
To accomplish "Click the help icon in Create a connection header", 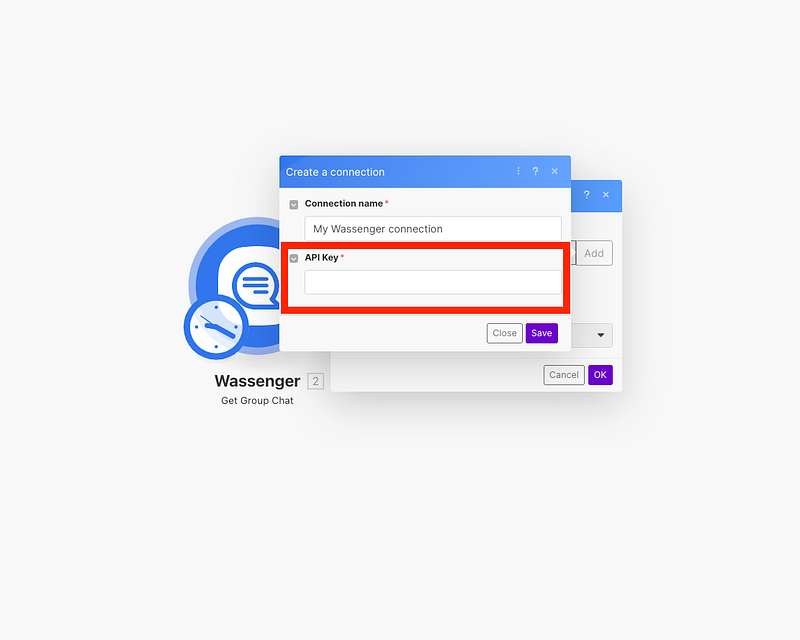I will (x=535, y=171).
